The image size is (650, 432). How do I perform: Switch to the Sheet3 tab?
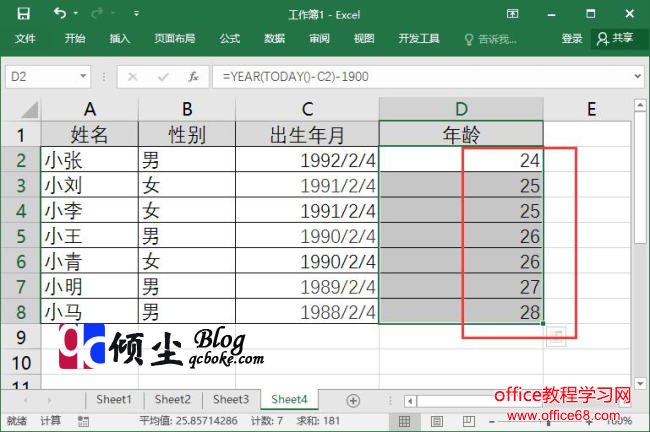coord(231,400)
